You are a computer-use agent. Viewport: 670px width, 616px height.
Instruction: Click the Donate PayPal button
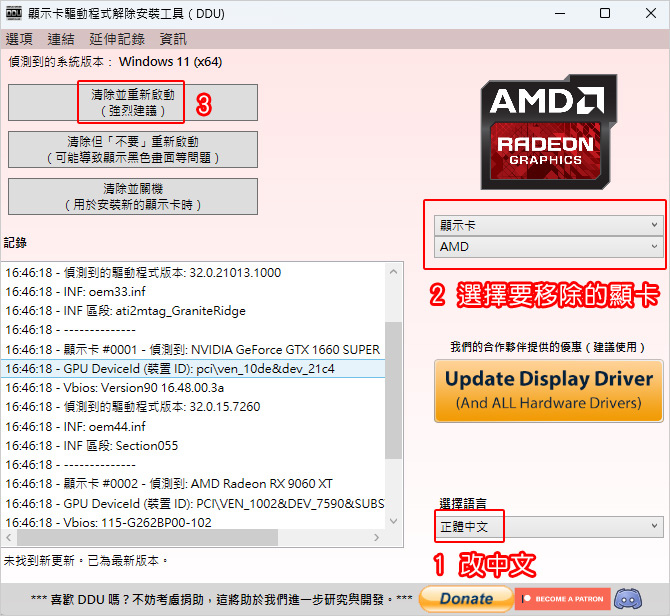[x=466, y=598]
